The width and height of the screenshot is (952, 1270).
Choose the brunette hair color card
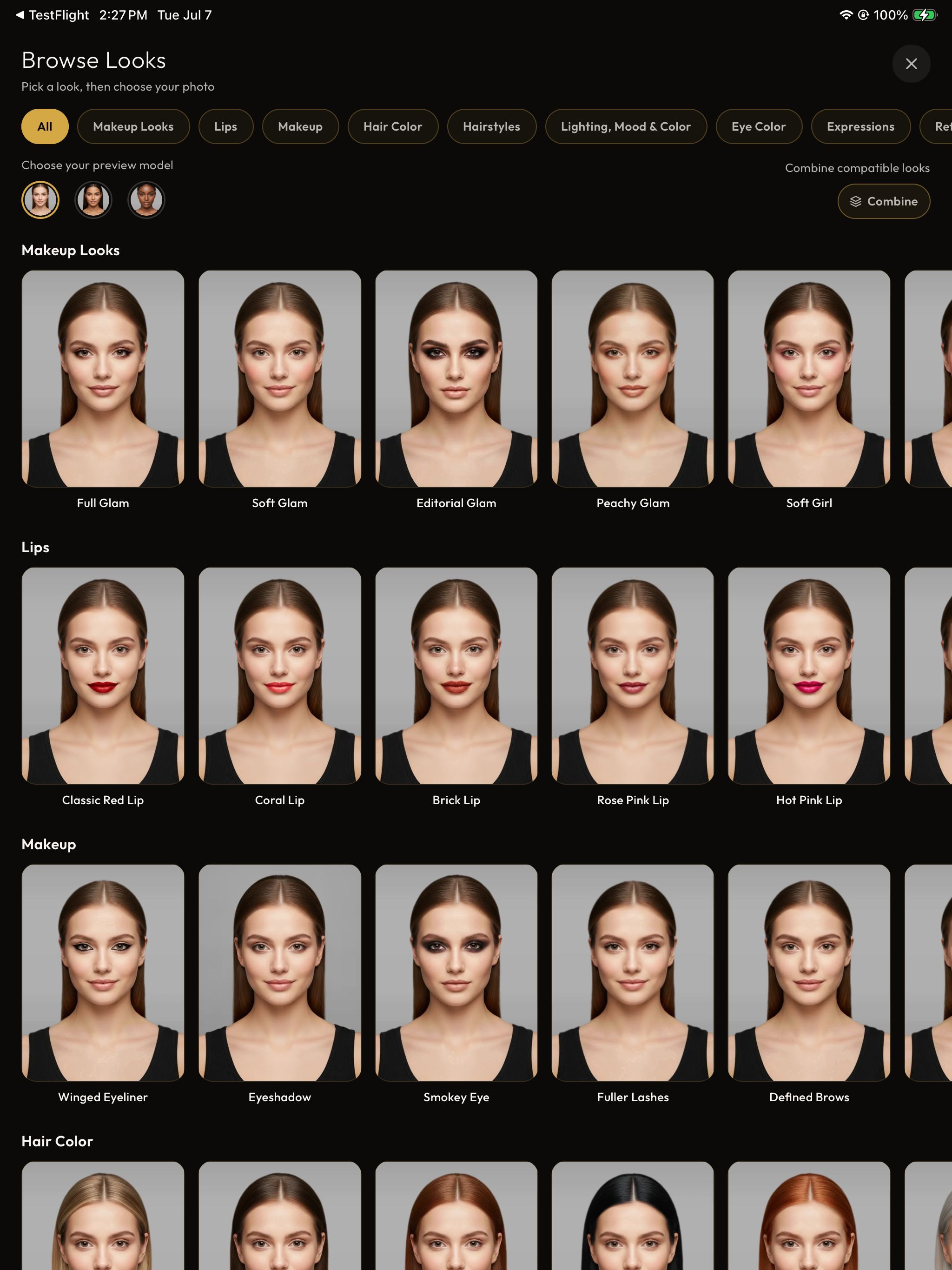tap(280, 1216)
